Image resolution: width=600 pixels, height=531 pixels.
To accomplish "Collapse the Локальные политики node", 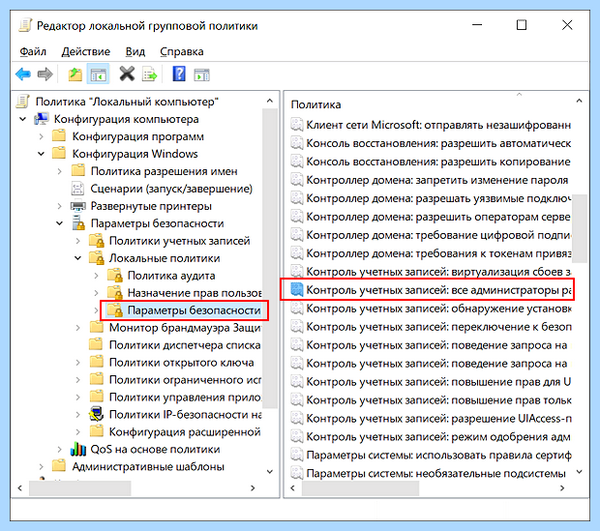I will pos(78,258).
